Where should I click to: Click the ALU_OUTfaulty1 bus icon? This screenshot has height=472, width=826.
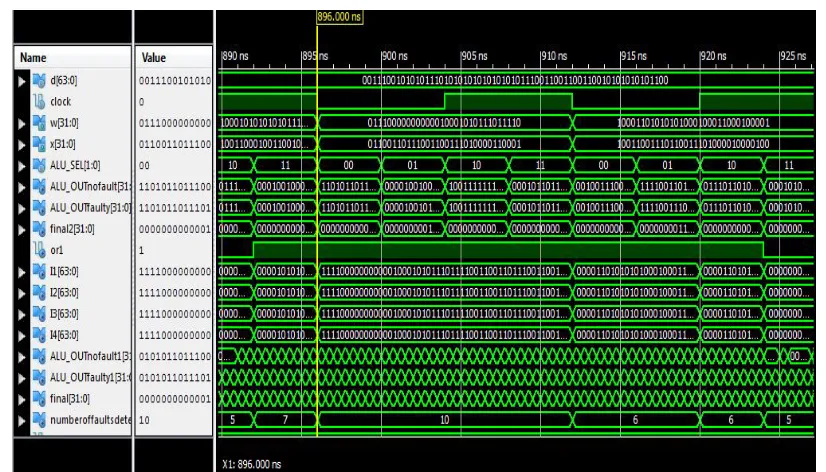(x=39, y=378)
